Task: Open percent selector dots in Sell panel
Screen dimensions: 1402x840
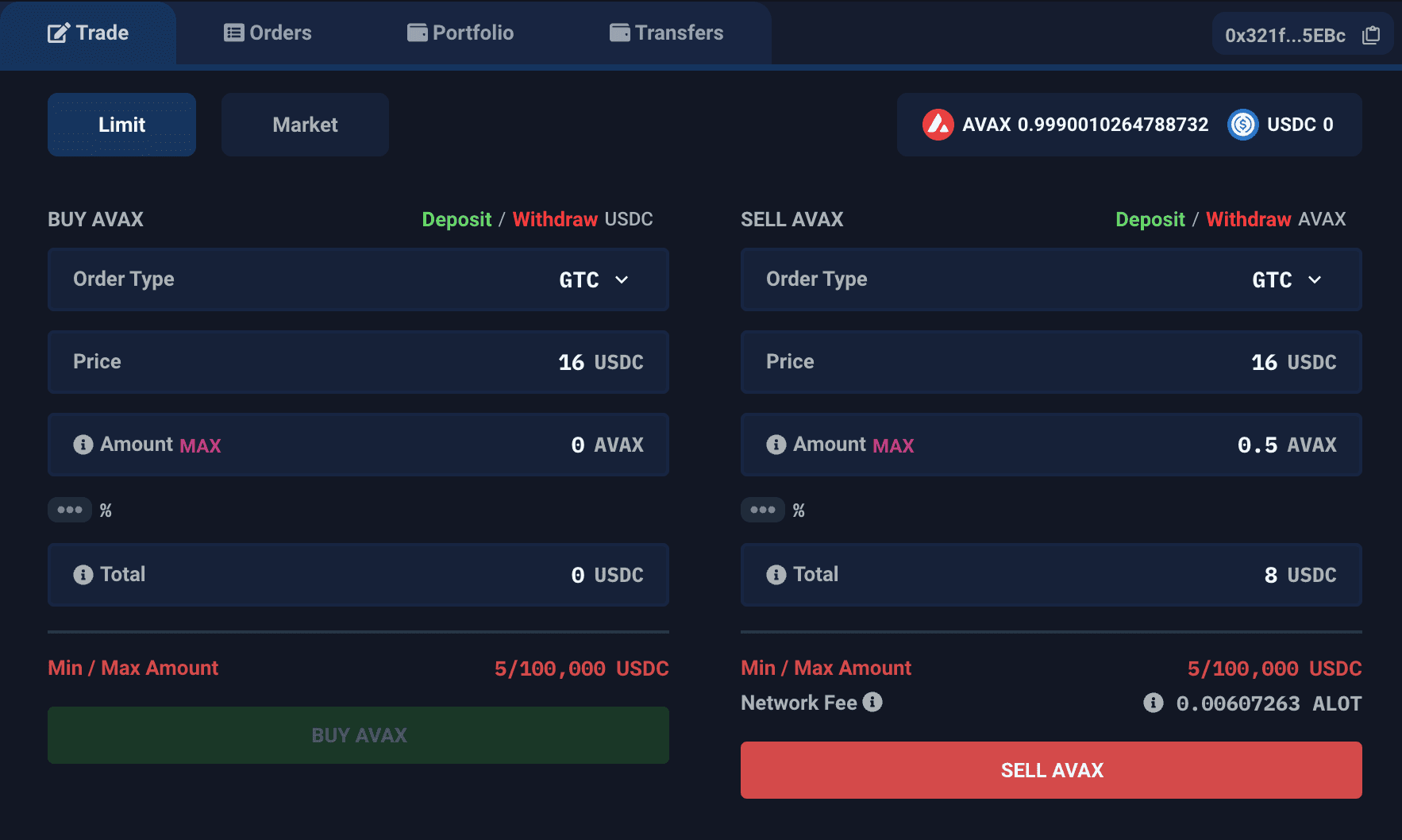Action: (x=763, y=510)
